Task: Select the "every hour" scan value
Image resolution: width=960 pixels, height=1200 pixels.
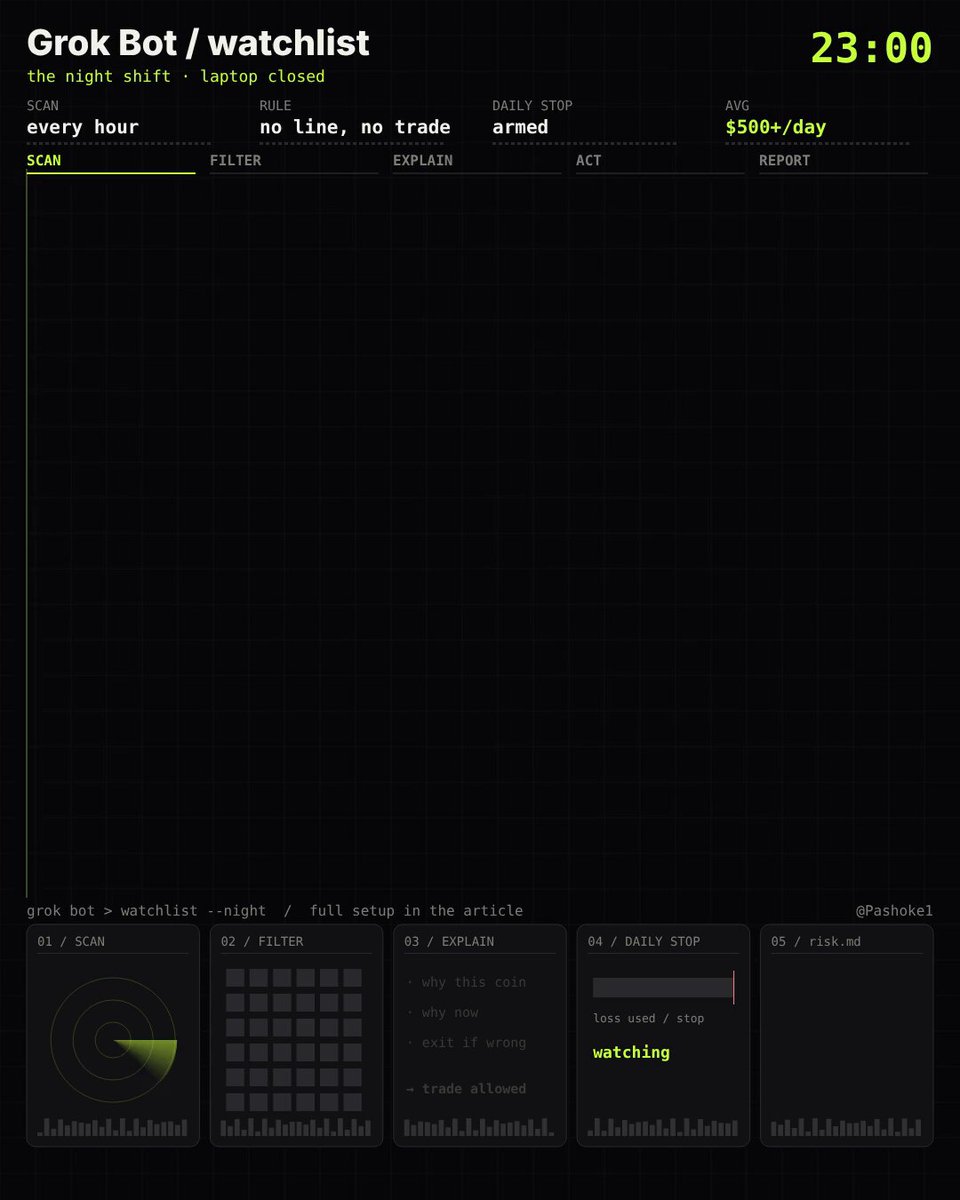Action: tap(83, 127)
